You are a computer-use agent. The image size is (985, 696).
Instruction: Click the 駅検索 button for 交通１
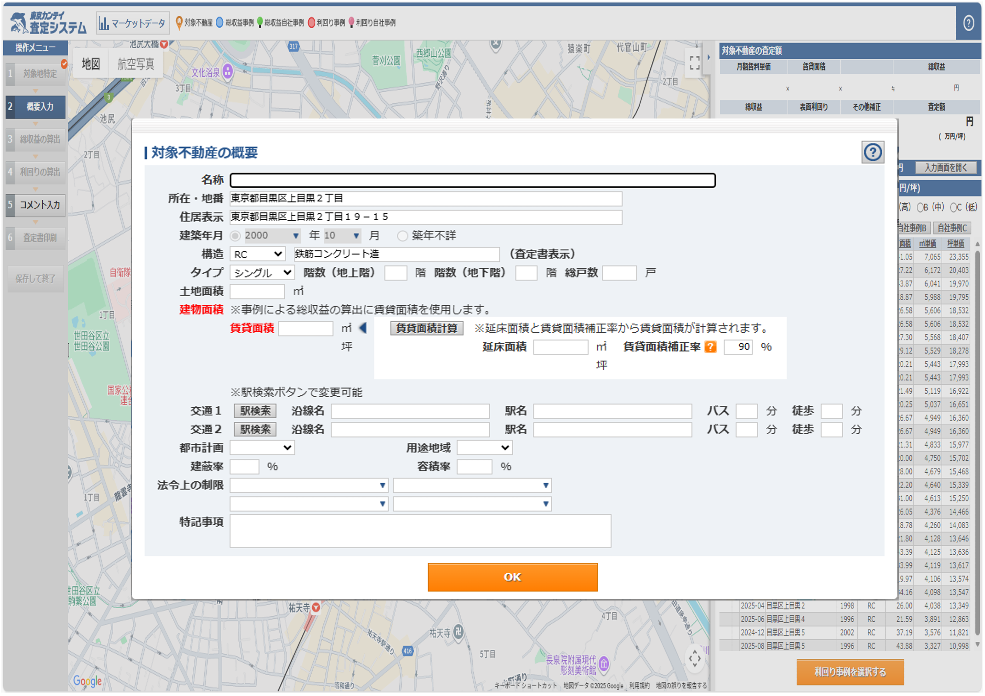pyautogui.click(x=254, y=411)
